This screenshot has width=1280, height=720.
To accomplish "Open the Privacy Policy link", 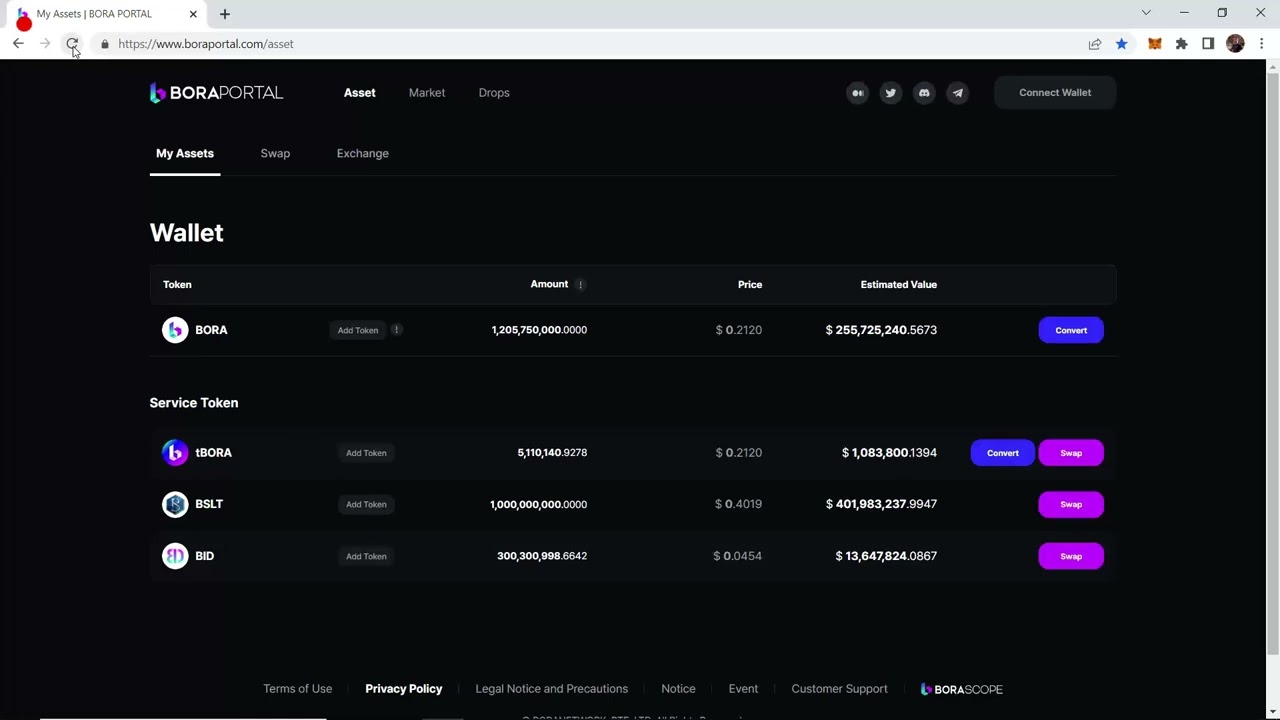I will [x=404, y=689].
